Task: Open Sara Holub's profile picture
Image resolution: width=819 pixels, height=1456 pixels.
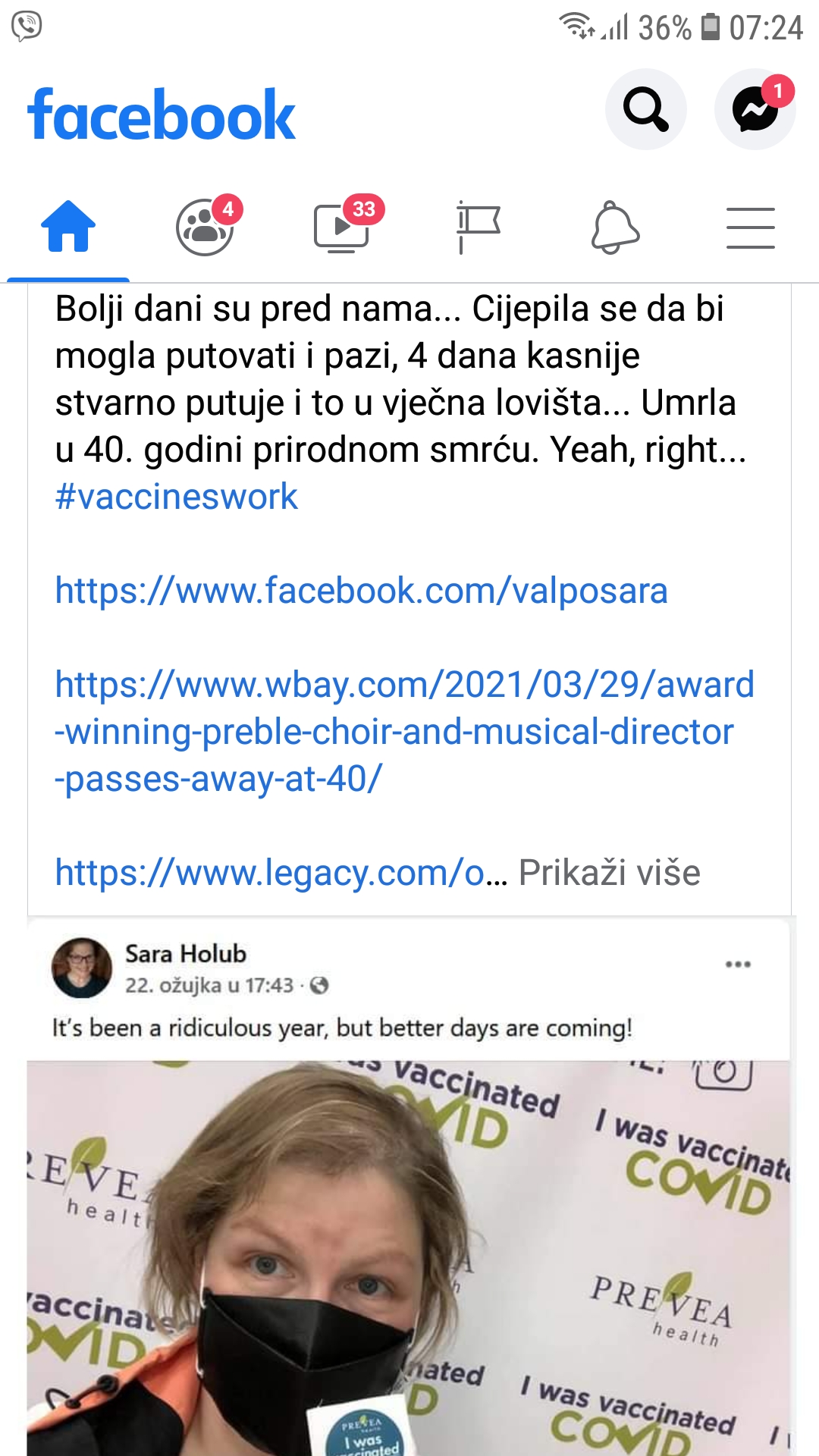Action: pyautogui.click(x=82, y=968)
